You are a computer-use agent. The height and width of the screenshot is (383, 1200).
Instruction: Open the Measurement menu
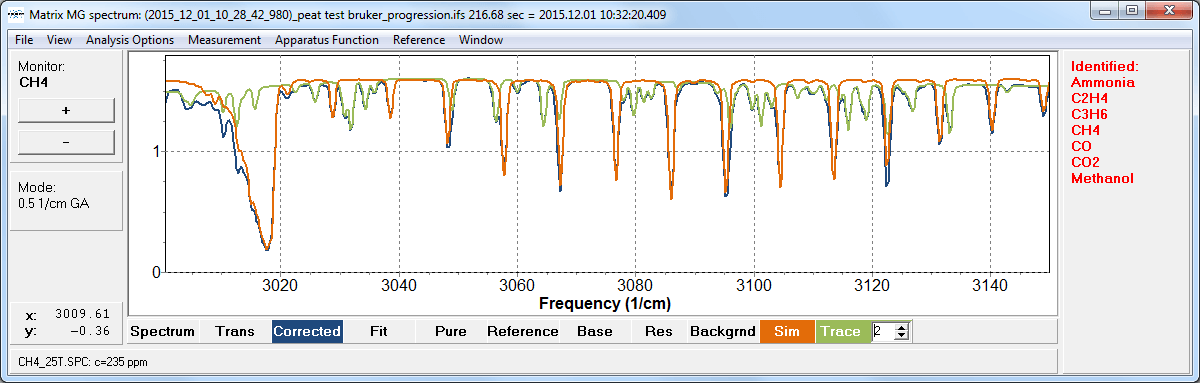(224, 40)
